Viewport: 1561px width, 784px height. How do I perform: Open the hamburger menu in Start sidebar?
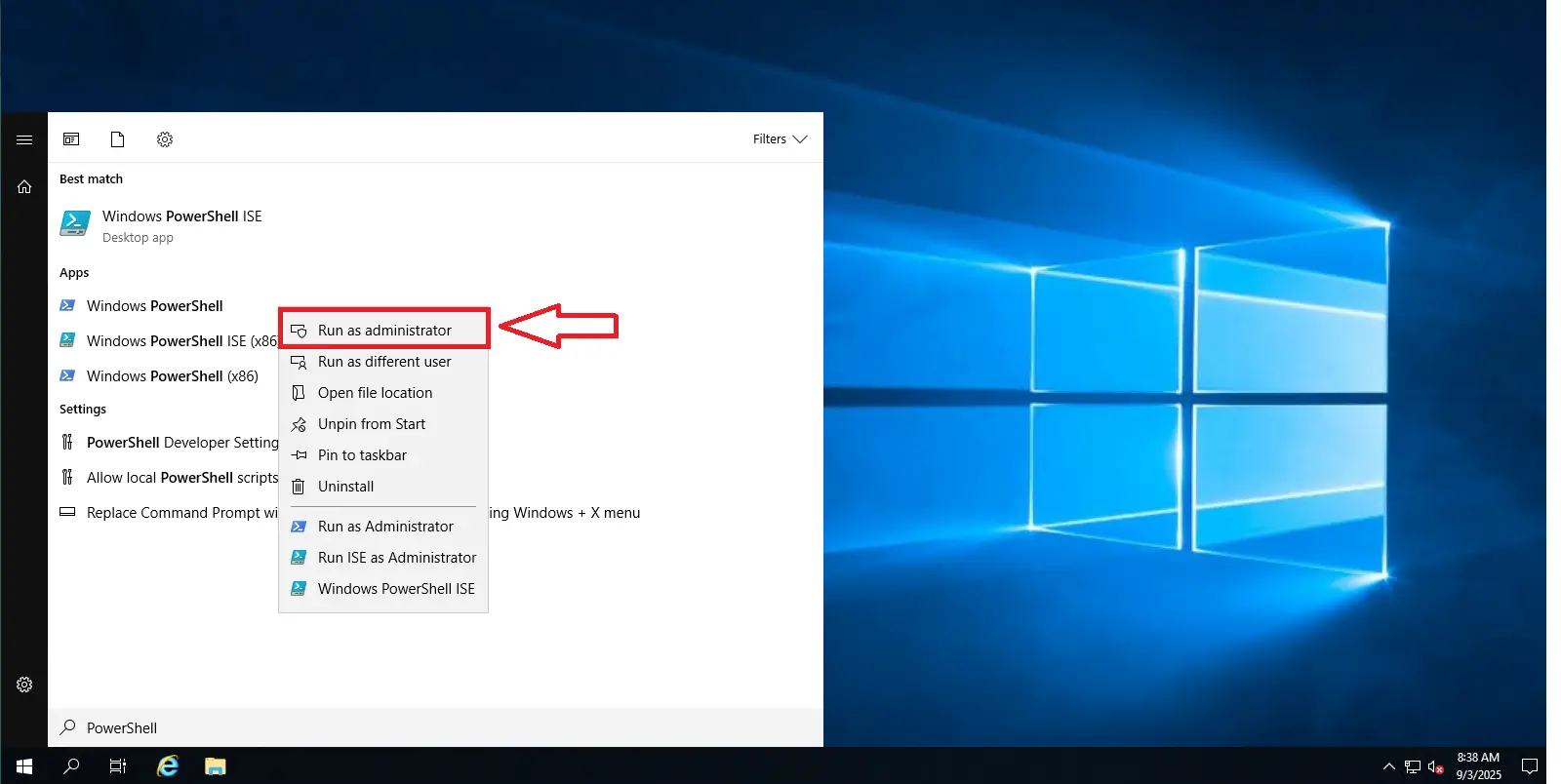click(x=24, y=139)
